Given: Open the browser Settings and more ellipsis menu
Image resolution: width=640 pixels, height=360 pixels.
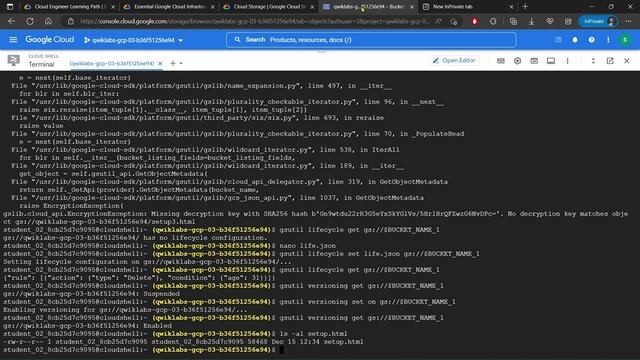Looking at the screenshot, I should 628,21.
